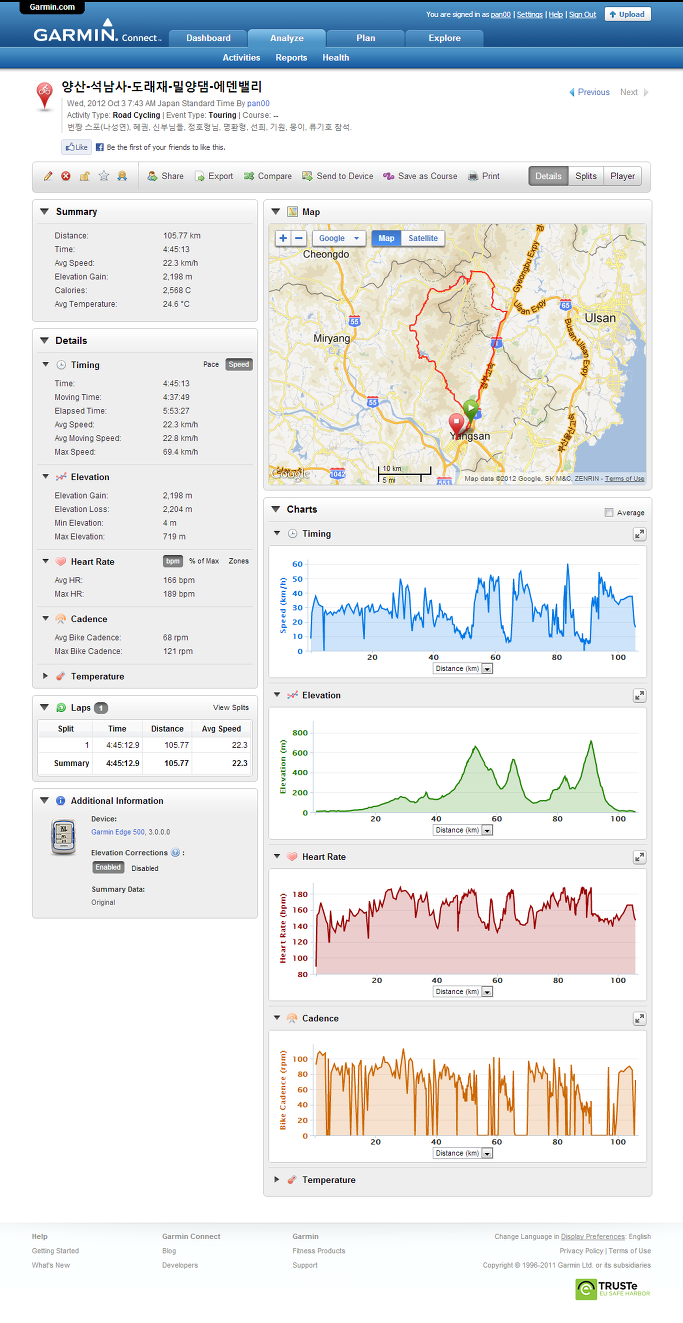The height and width of the screenshot is (1323, 683).
Task: Click the Garmin.com tab at top
Action: [x=52, y=7]
